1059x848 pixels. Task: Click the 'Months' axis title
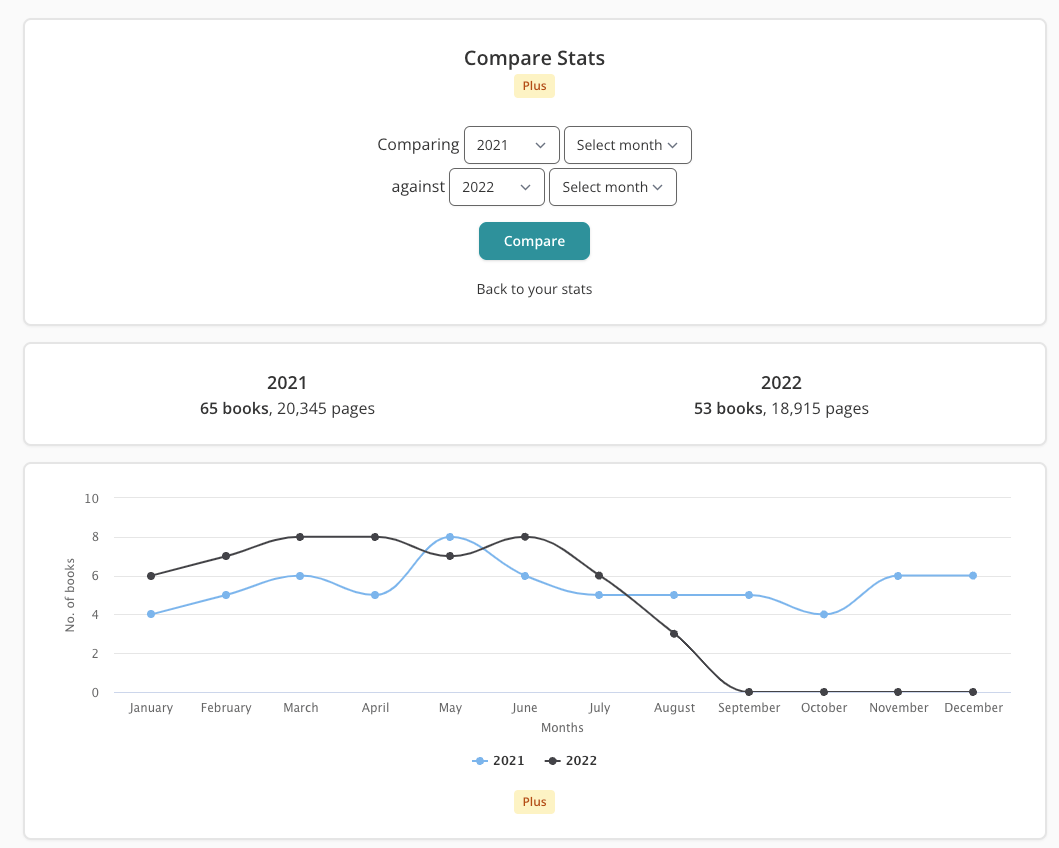point(562,728)
